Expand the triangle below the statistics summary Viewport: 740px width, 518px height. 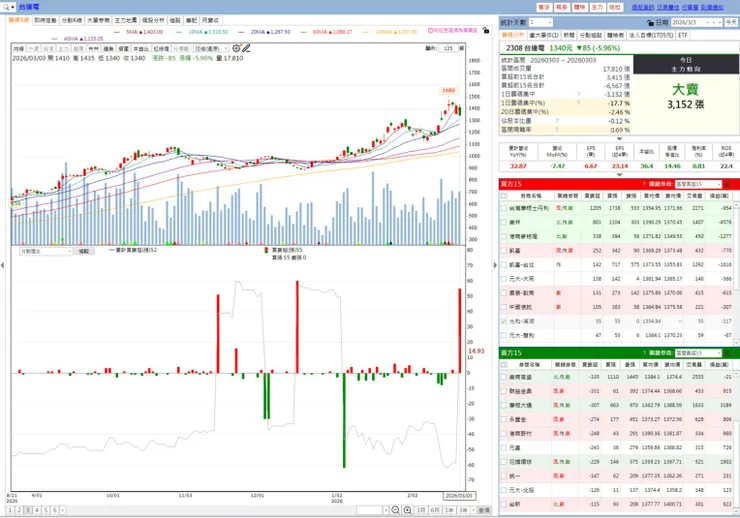tap(619, 139)
